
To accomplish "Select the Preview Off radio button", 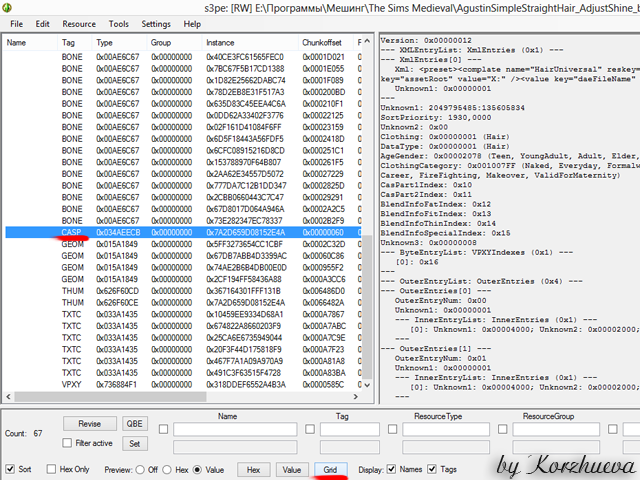I will click(141, 468).
